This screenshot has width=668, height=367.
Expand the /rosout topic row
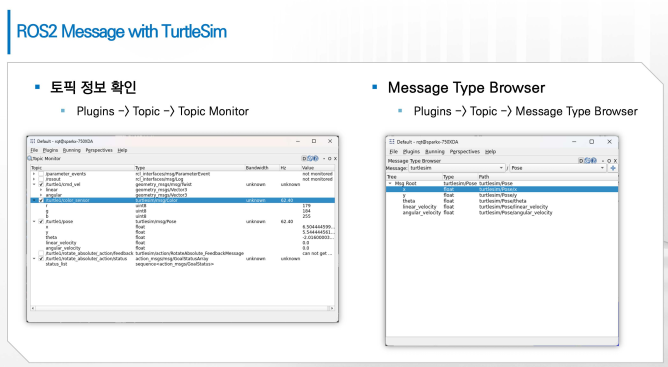[x=34, y=179]
